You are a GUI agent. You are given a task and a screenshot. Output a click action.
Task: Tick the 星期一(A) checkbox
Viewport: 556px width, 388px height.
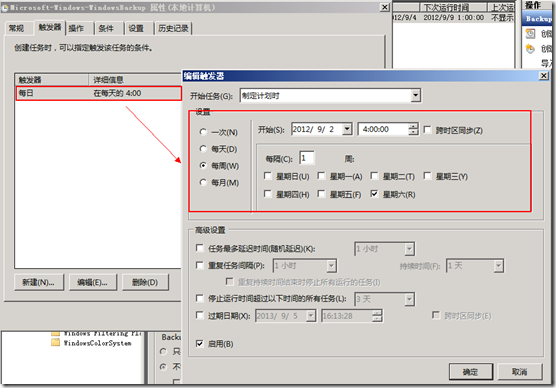pyautogui.click(x=321, y=176)
